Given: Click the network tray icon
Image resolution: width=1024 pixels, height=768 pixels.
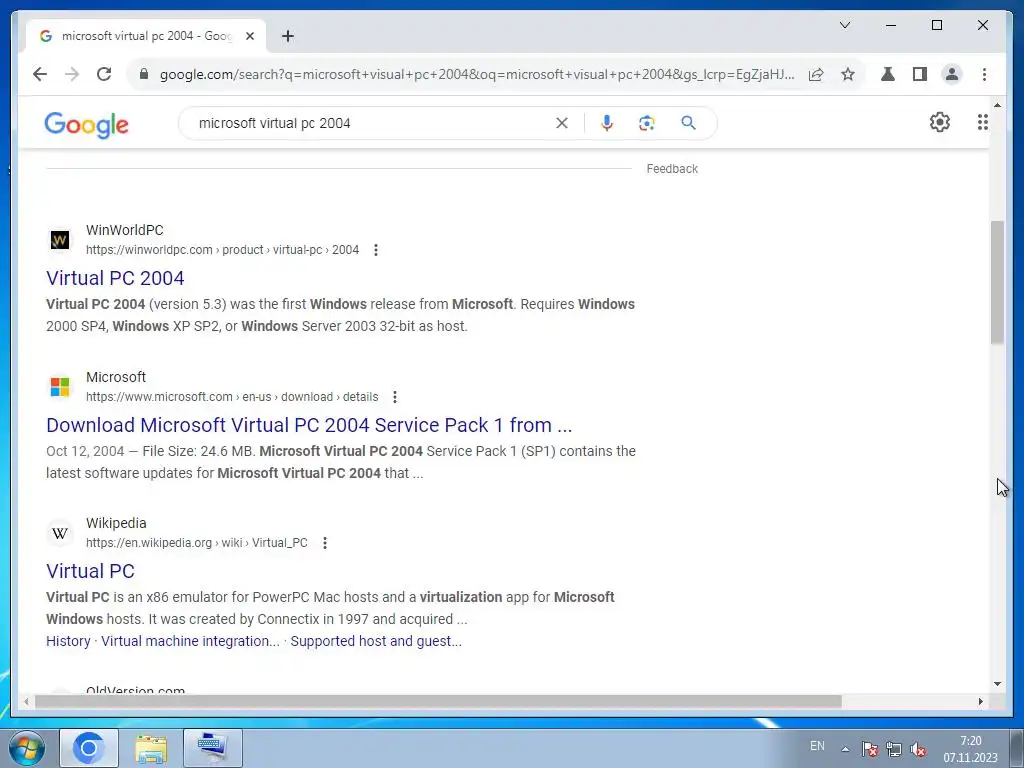Looking at the screenshot, I should click(x=893, y=749).
